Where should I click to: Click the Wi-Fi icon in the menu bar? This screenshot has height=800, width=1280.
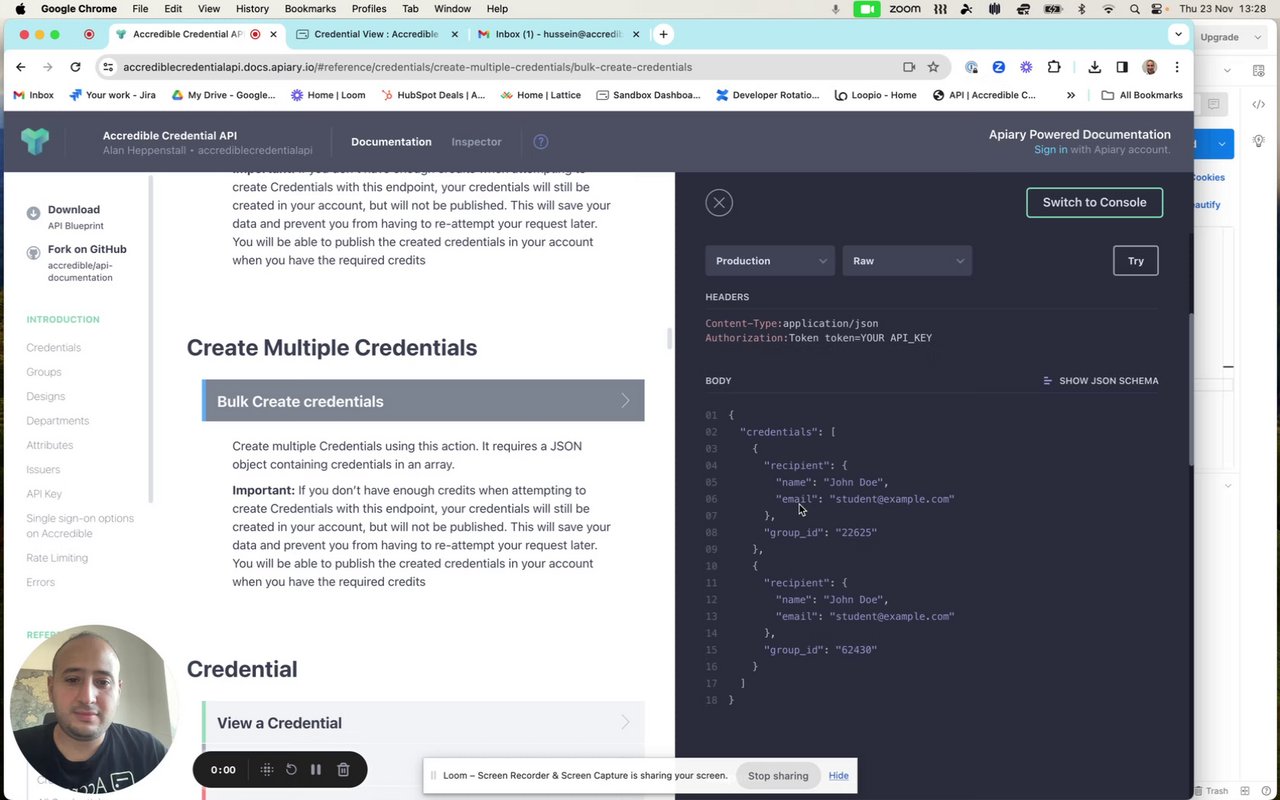click(x=1108, y=9)
